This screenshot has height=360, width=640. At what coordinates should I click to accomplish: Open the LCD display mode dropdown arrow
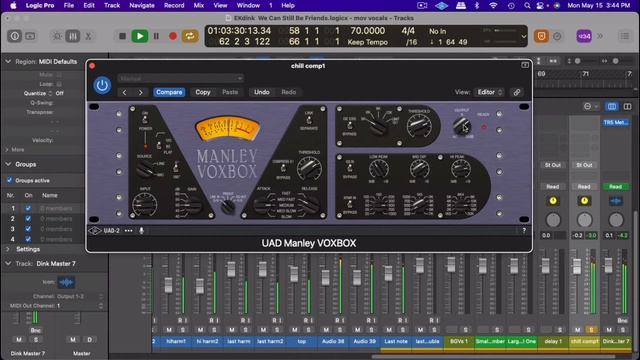point(523,36)
